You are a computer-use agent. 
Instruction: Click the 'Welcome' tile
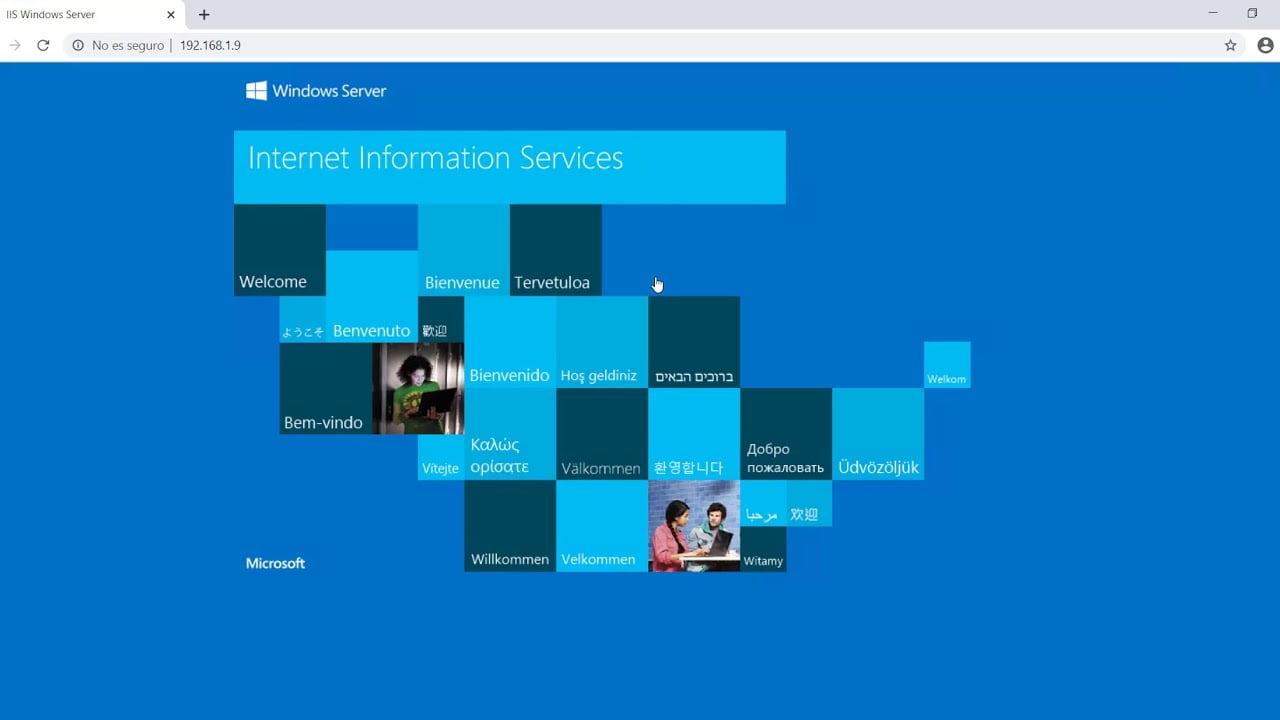[x=279, y=249]
